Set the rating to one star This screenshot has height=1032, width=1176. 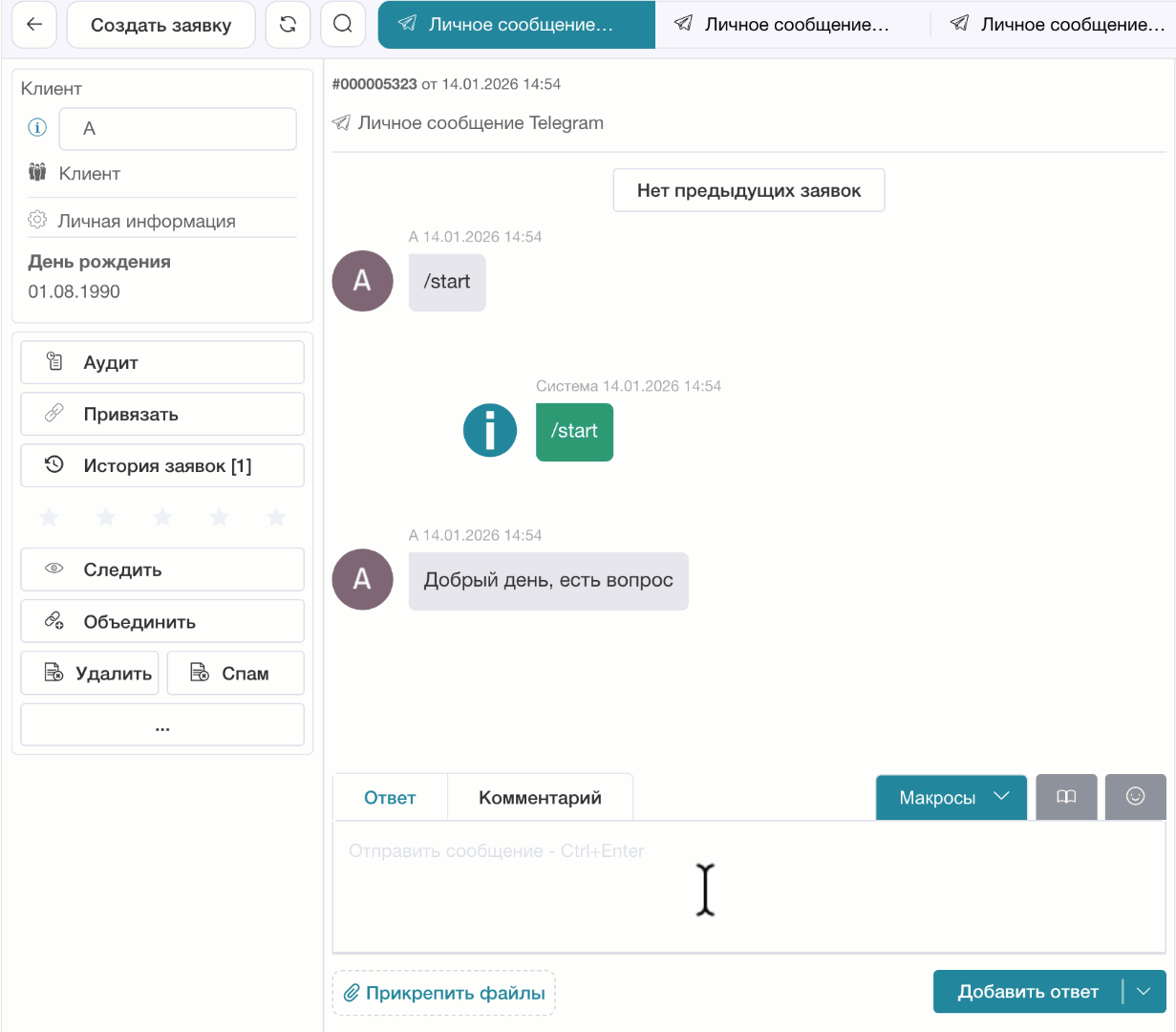tap(49, 518)
